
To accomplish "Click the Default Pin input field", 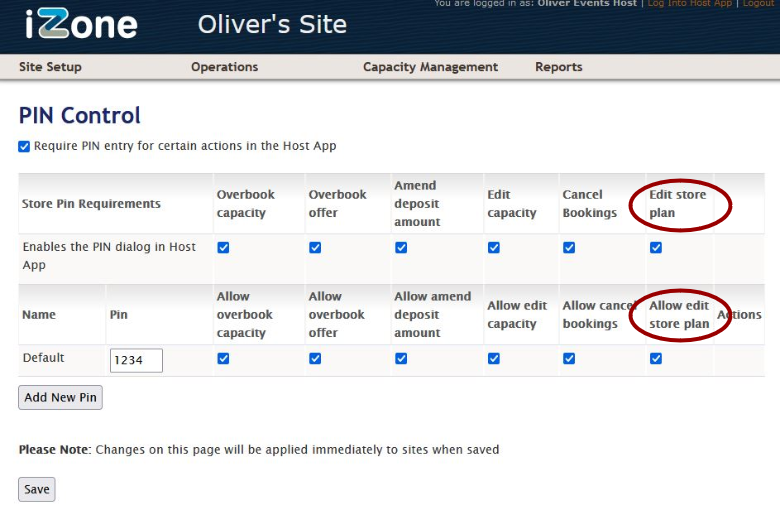I will click(x=136, y=360).
